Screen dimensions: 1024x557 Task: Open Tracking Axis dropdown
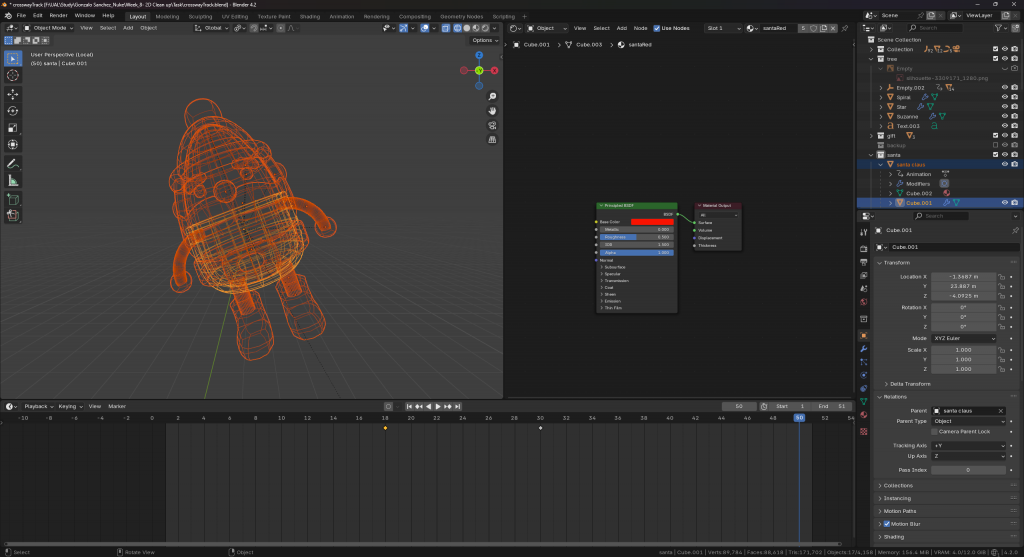point(969,445)
